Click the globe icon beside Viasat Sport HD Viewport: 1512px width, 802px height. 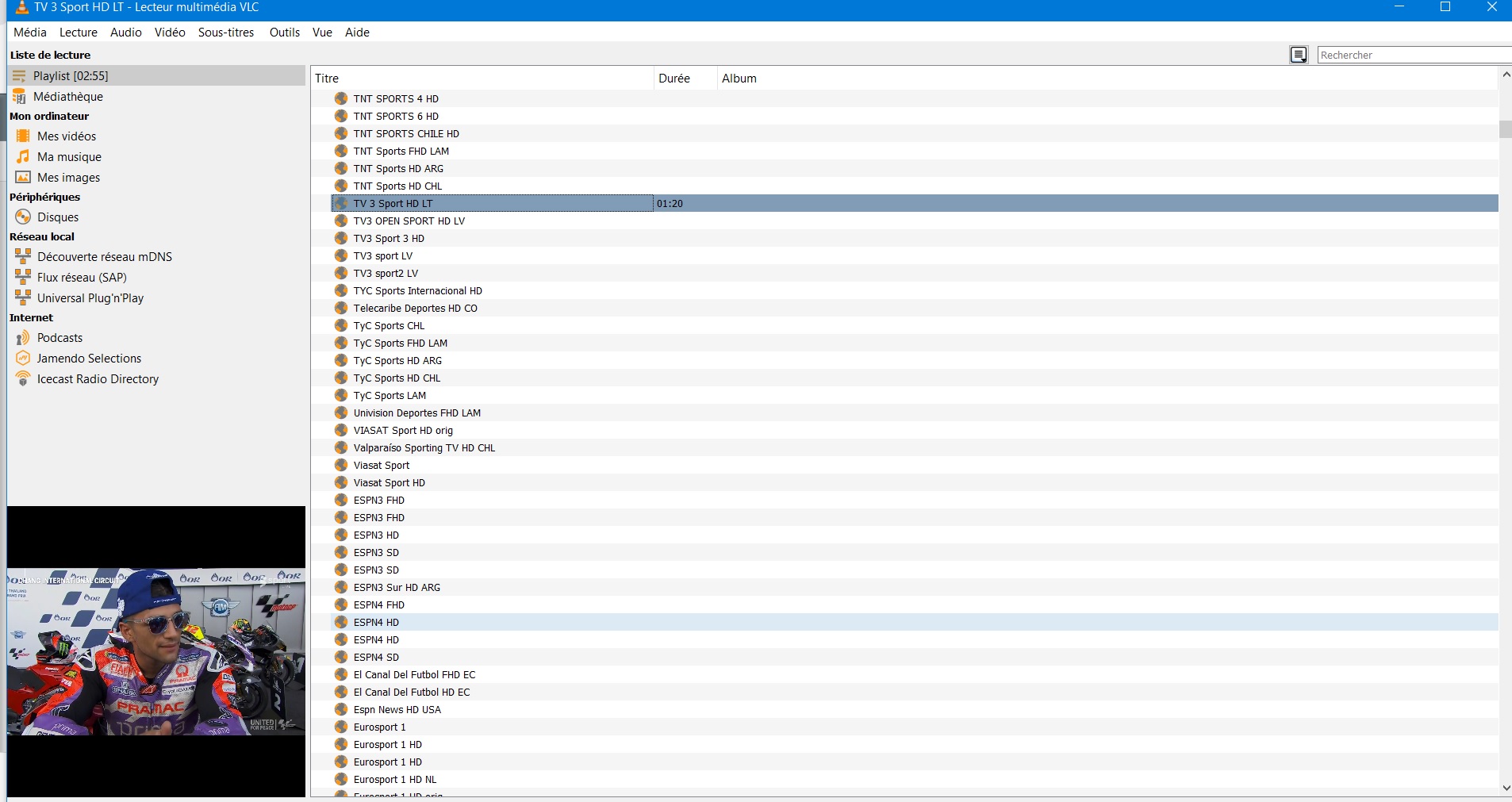341,482
